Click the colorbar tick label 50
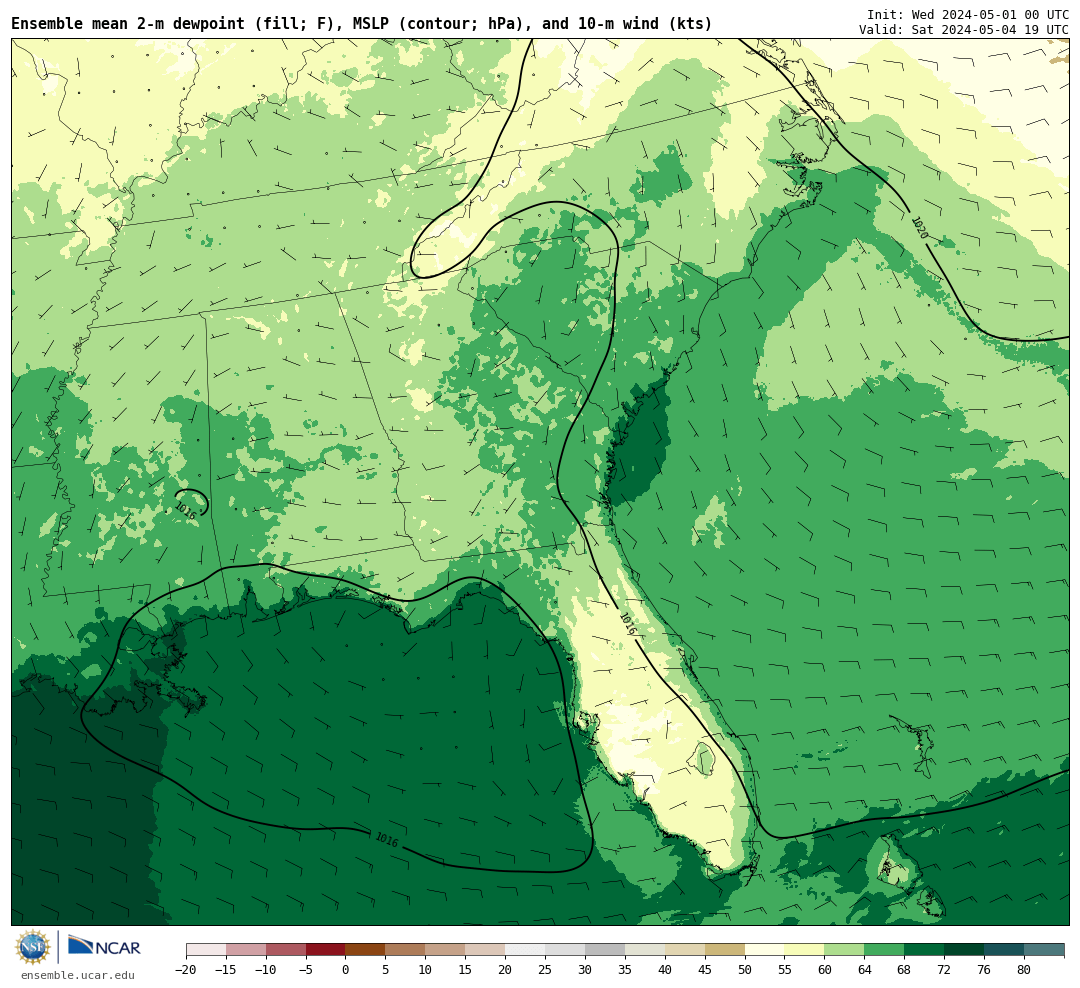The height and width of the screenshot is (988, 1080). click(745, 969)
